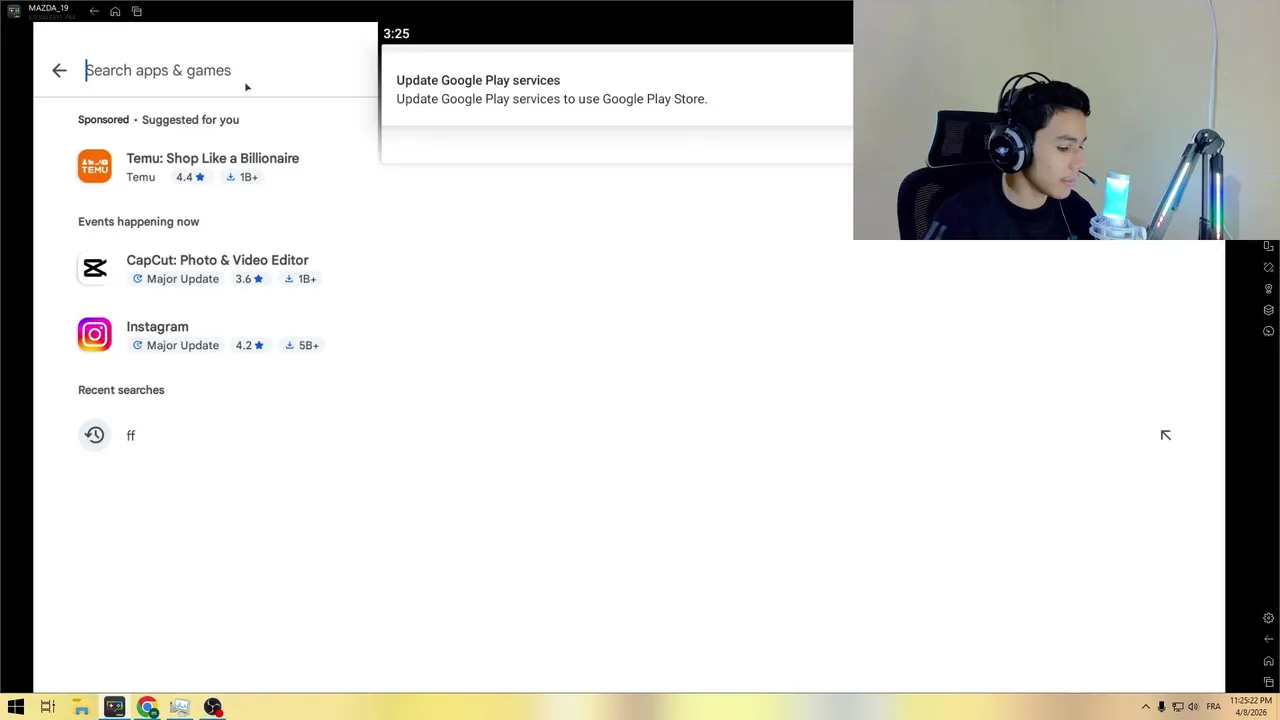Image resolution: width=1280 pixels, height=720 pixels.
Task: Click the FRA language indicator
Action: click(1213, 707)
